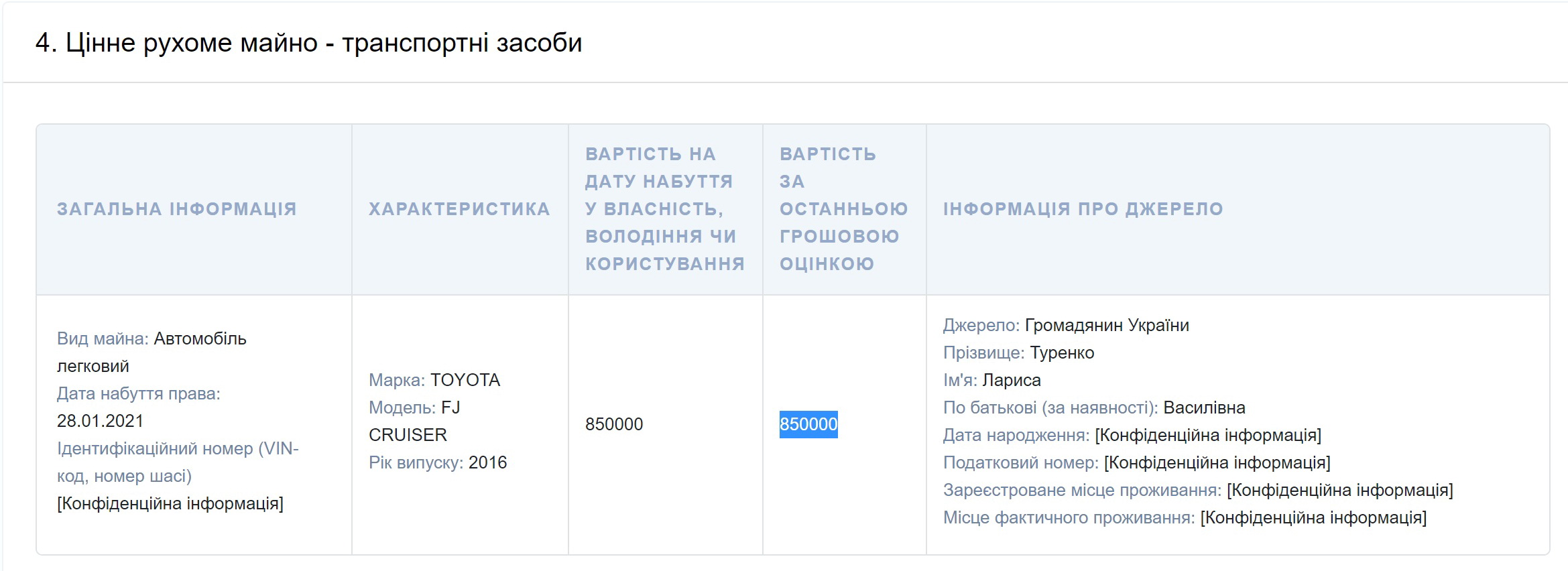
Task: Click the 'ВАРТІСТЬ ЗА ОСТАННЬОЮ ГРОШОВОЮ ОЦІНКОЮ' header
Action: (843, 209)
